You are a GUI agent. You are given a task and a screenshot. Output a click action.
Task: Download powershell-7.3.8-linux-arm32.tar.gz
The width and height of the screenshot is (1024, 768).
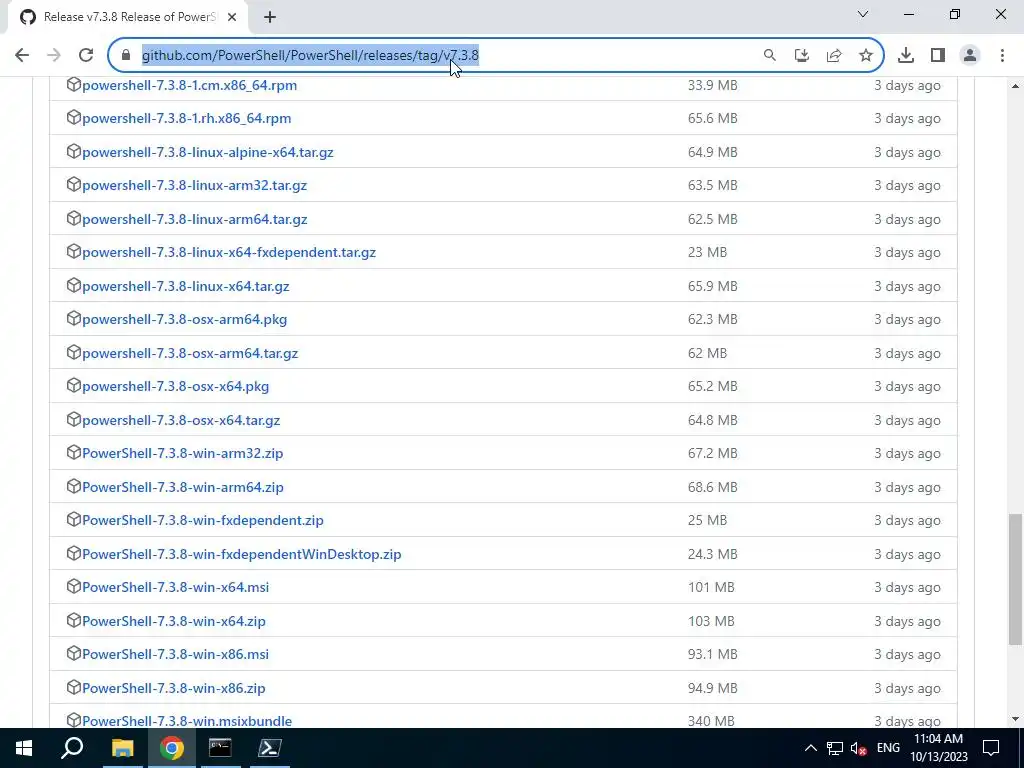195,185
